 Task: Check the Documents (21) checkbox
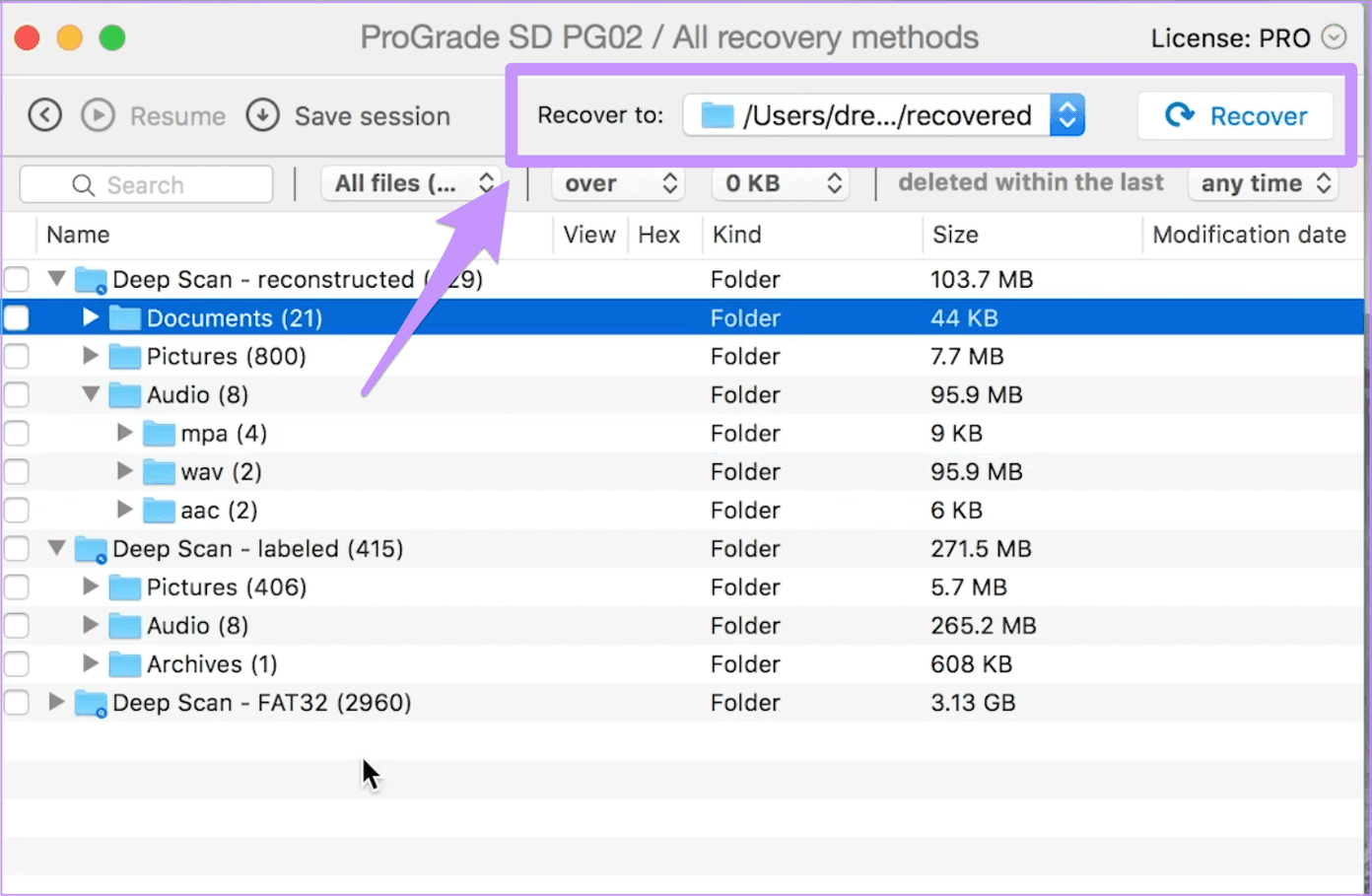[17, 318]
